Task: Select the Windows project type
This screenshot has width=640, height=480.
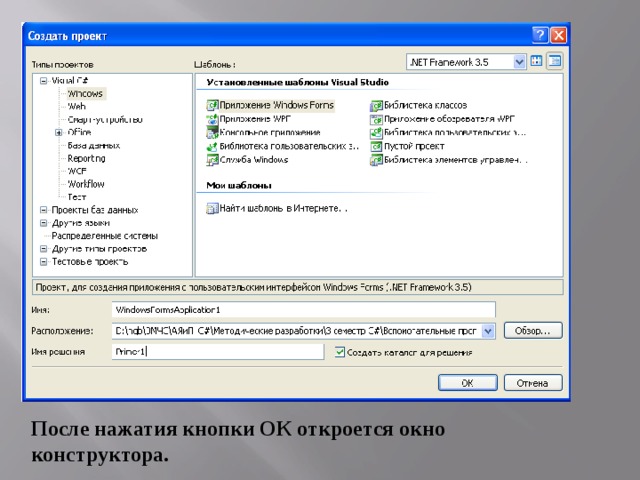Action: point(85,93)
